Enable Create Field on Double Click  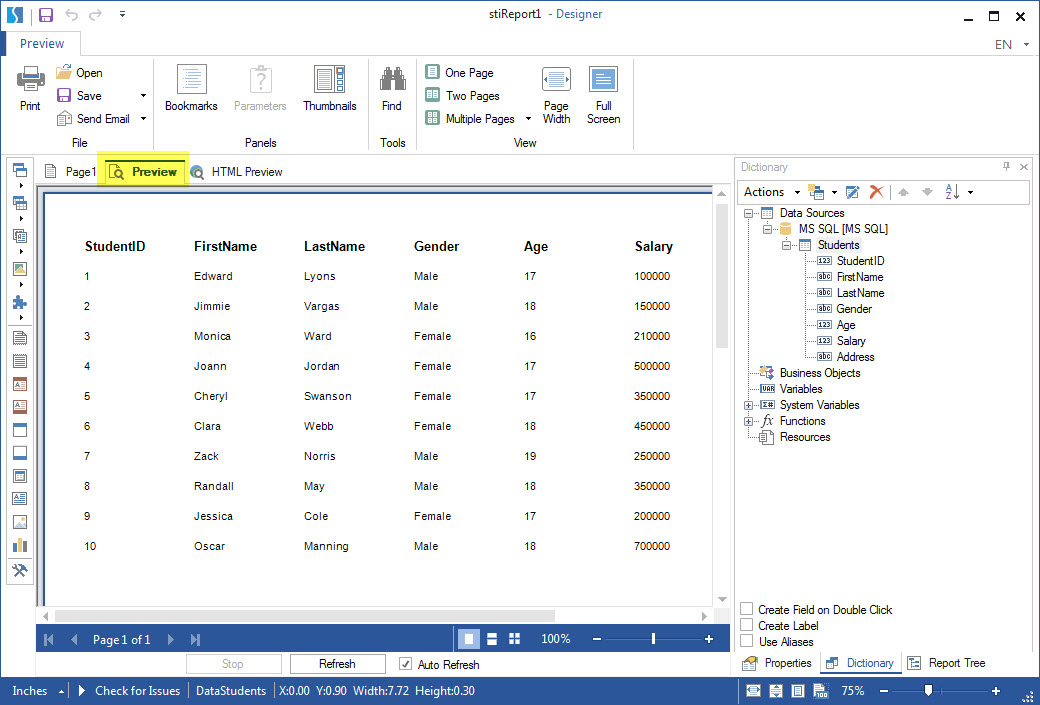coord(744,609)
